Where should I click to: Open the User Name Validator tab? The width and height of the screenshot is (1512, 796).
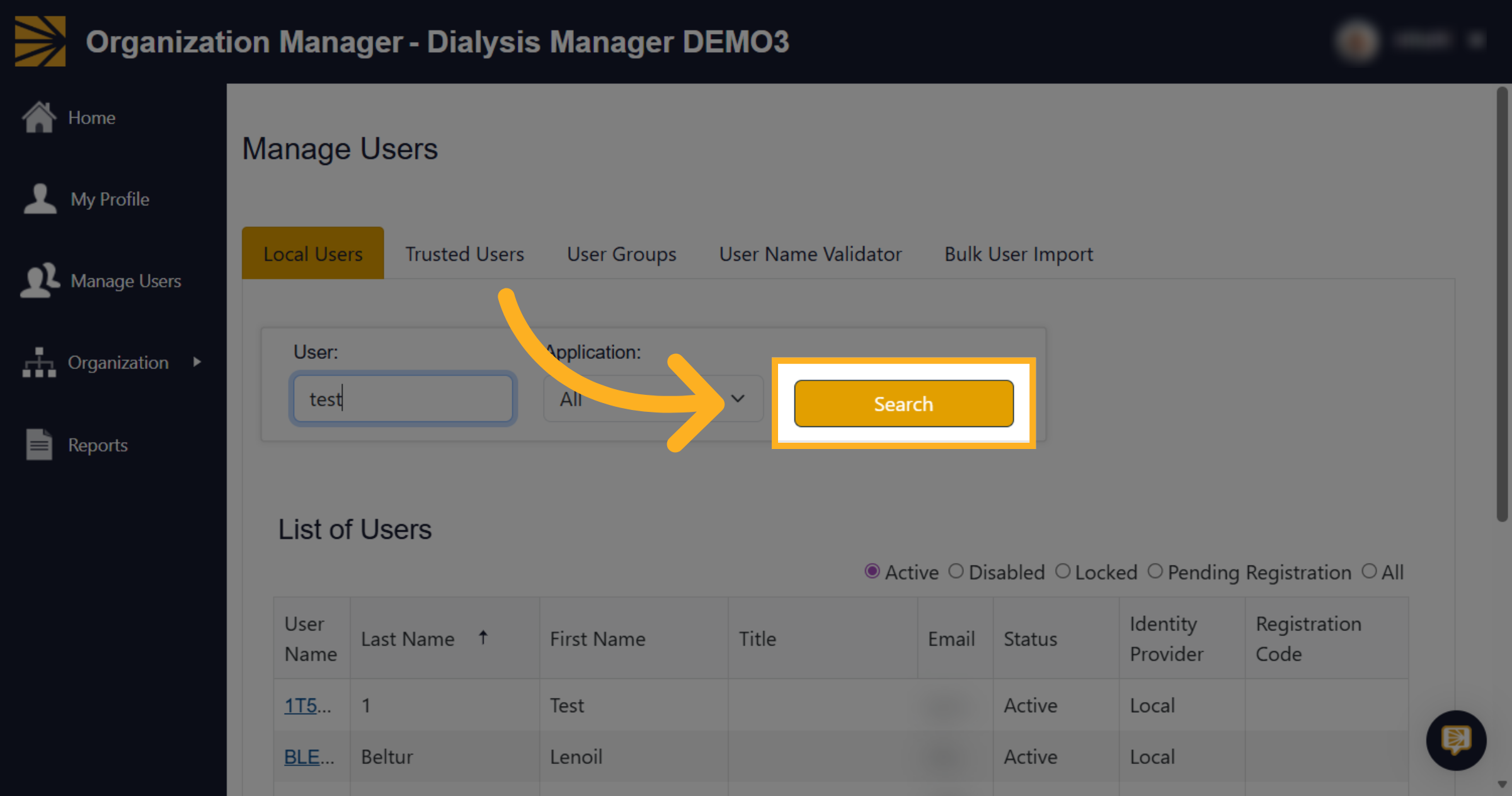click(x=810, y=254)
